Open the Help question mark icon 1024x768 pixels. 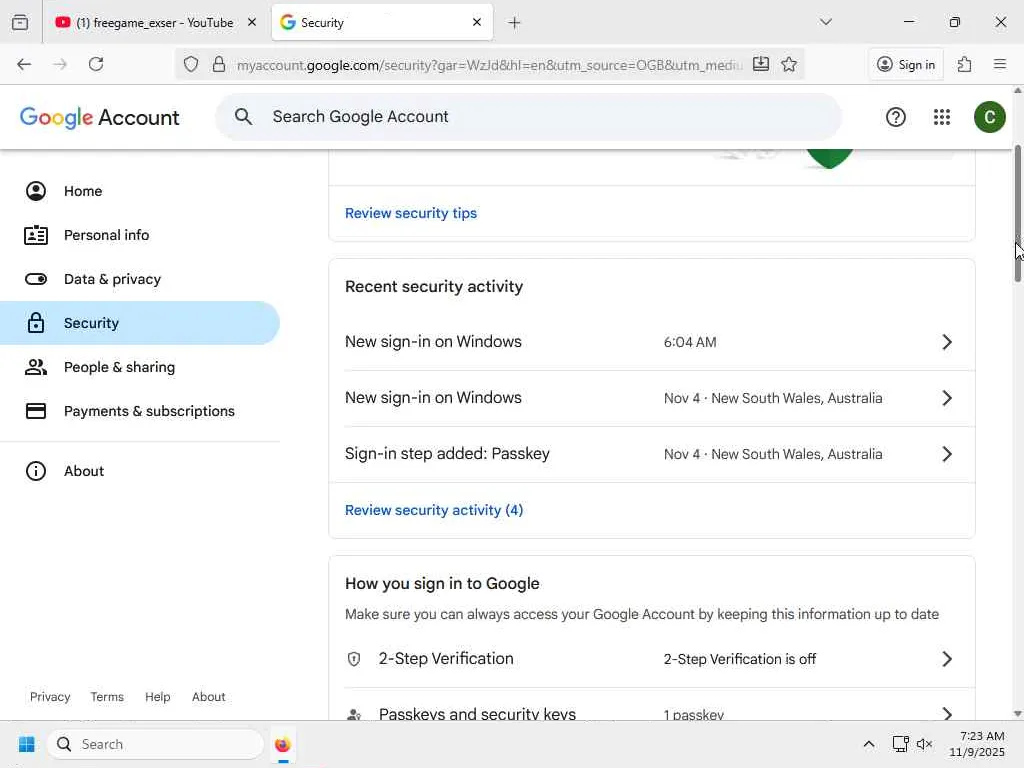(896, 117)
